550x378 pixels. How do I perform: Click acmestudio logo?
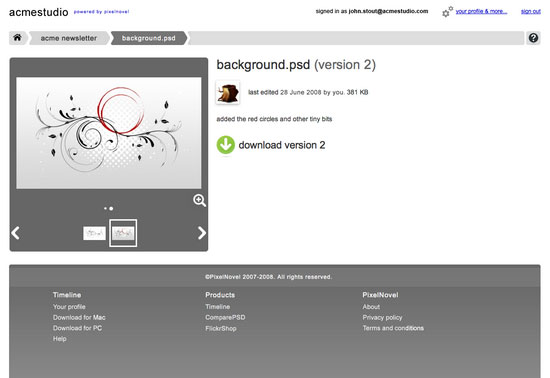point(39,12)
